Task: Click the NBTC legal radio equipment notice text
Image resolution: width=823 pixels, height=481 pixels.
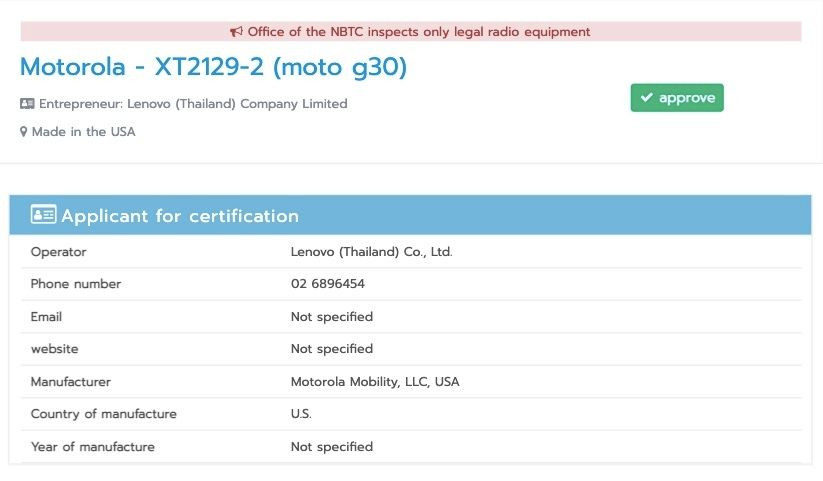Action: (419, 32)
